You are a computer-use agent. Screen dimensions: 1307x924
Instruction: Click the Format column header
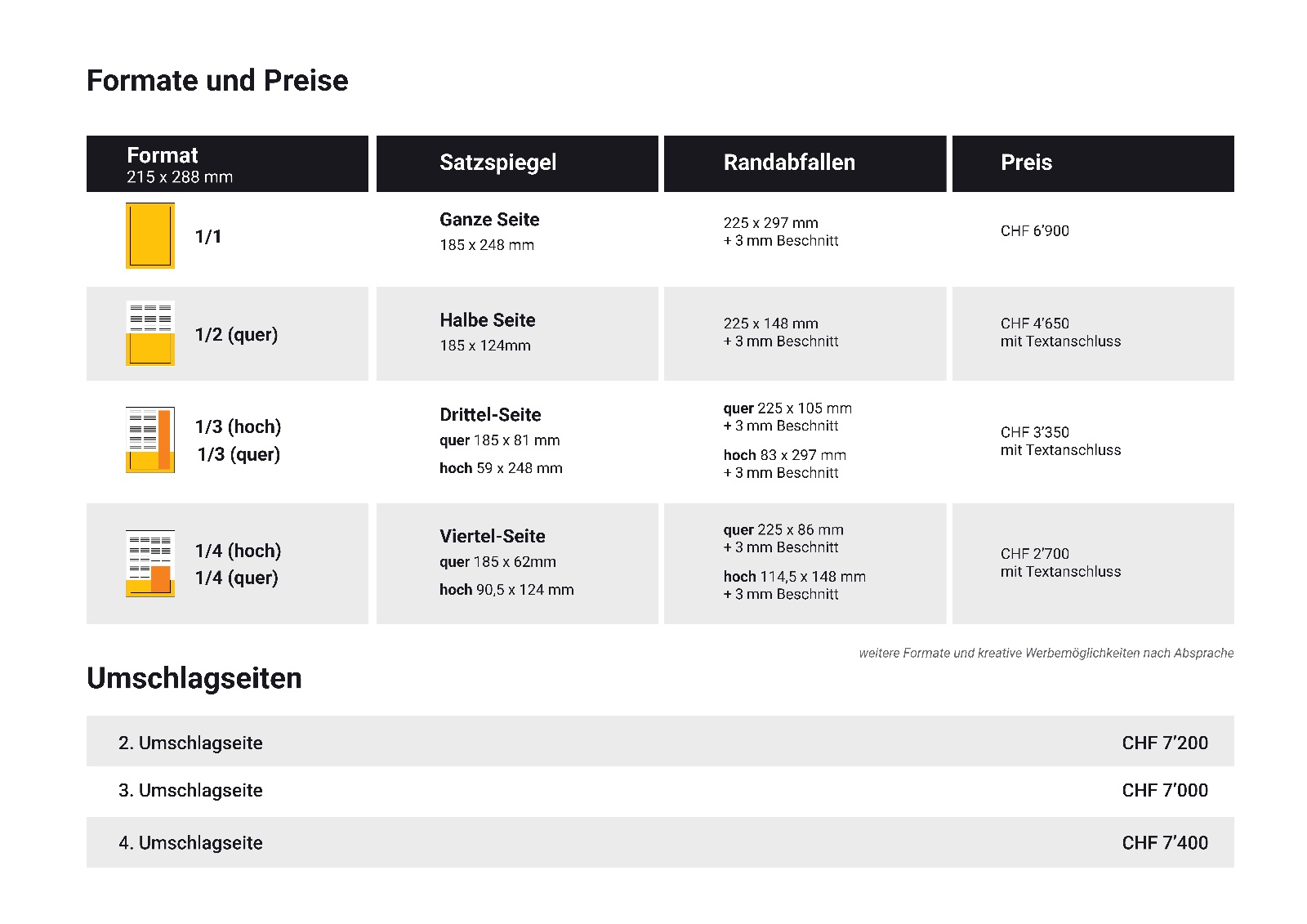(x=163, y=156)
